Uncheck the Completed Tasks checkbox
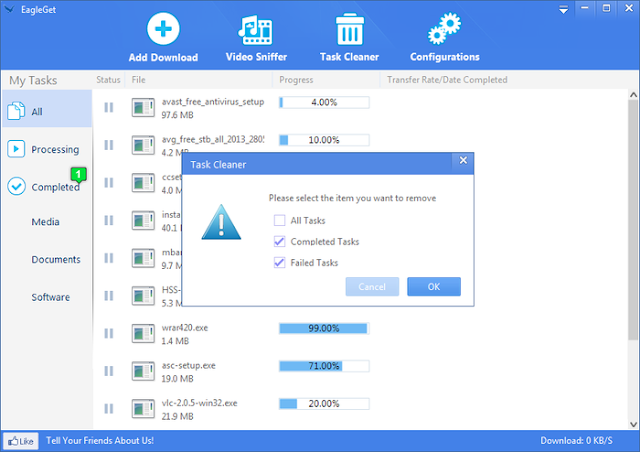 point(280,241)
